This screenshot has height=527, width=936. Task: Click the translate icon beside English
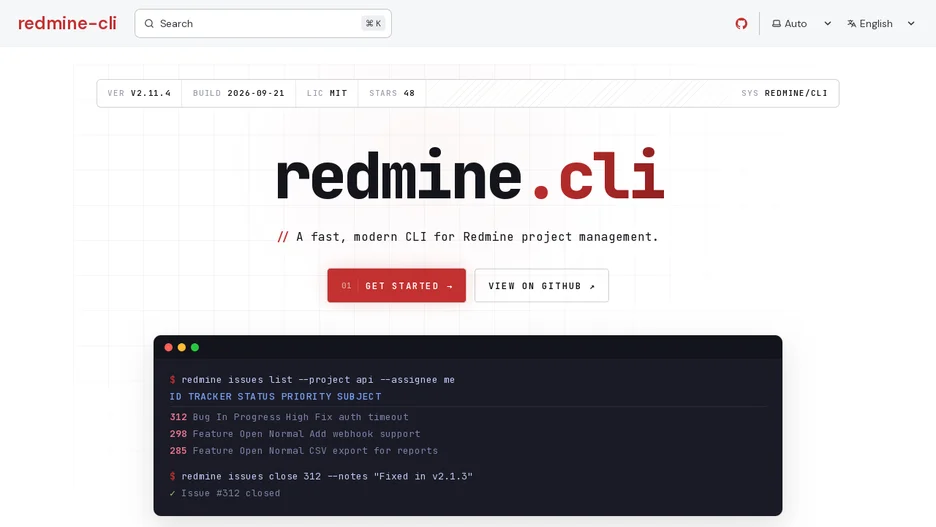[851, 23]
